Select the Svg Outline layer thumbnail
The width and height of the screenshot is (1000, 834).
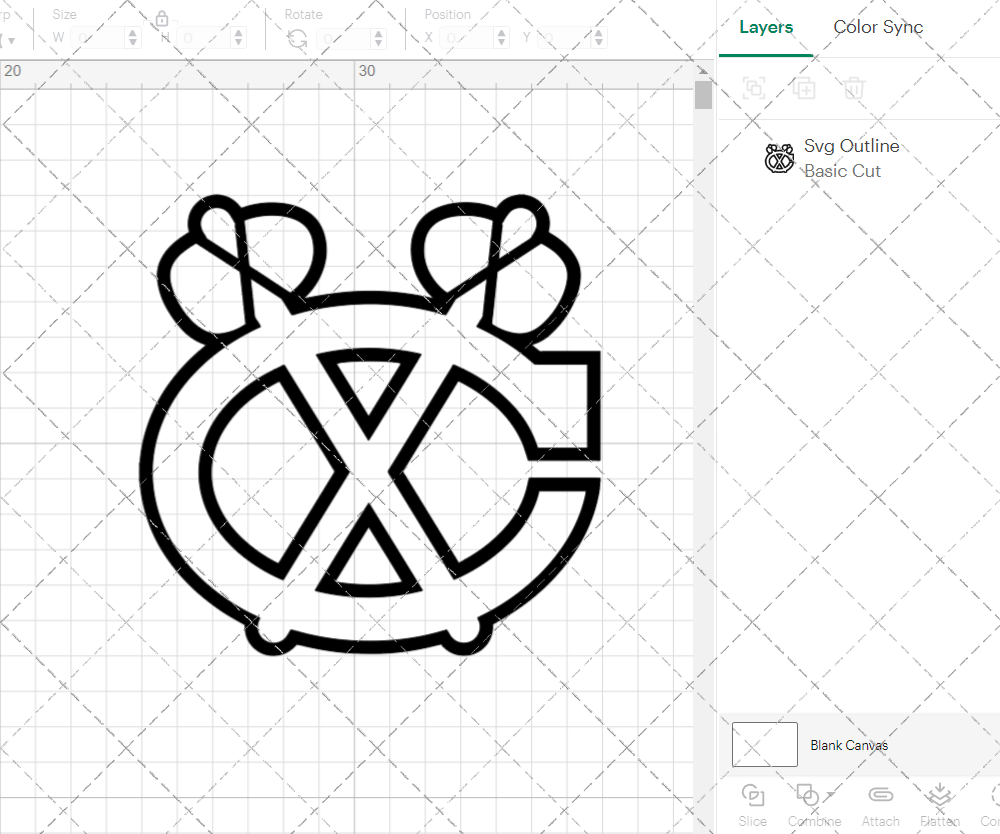(x=779, y=158)
